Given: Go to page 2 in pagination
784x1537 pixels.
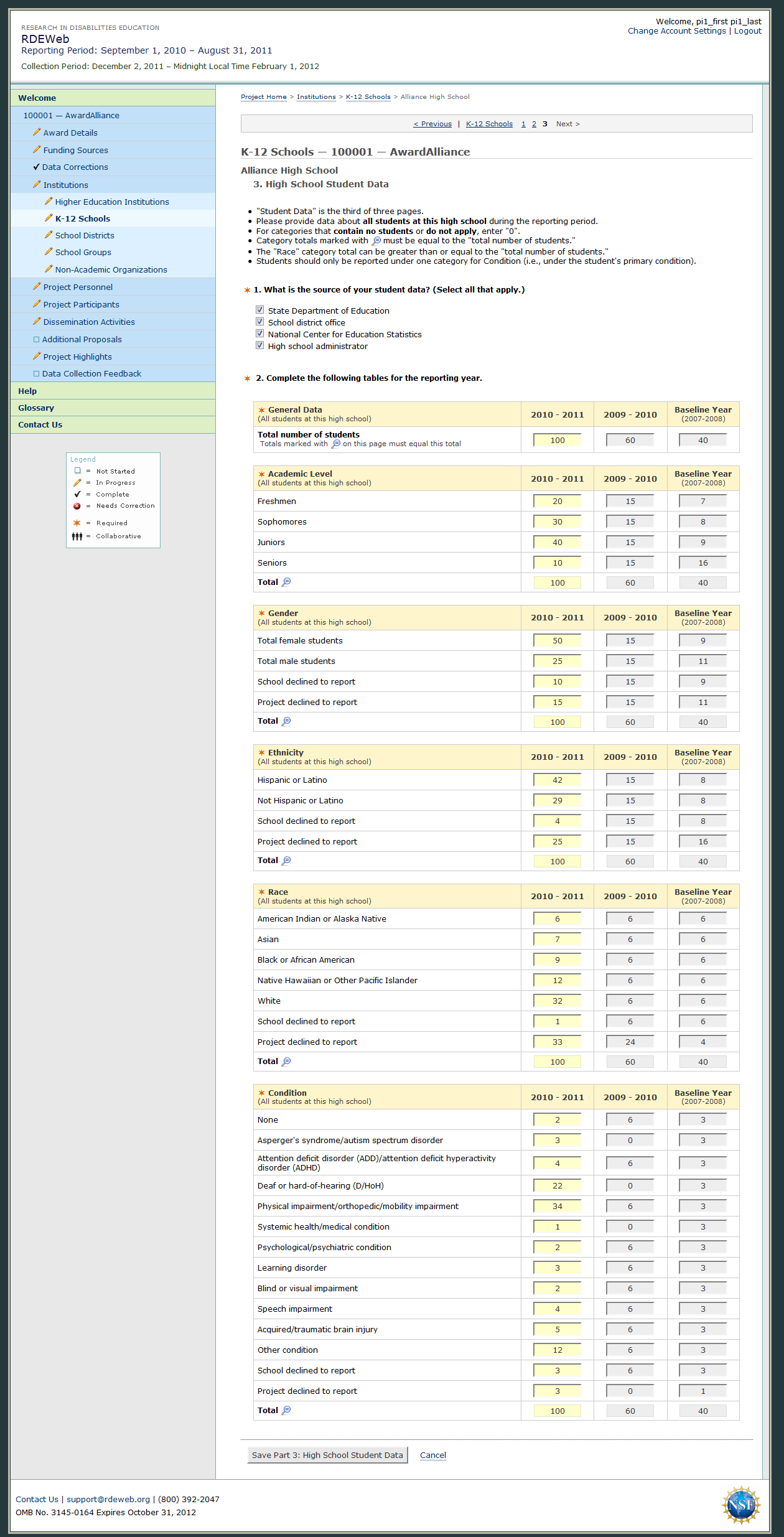Looking at the screenshot, I should coord(534,124).
